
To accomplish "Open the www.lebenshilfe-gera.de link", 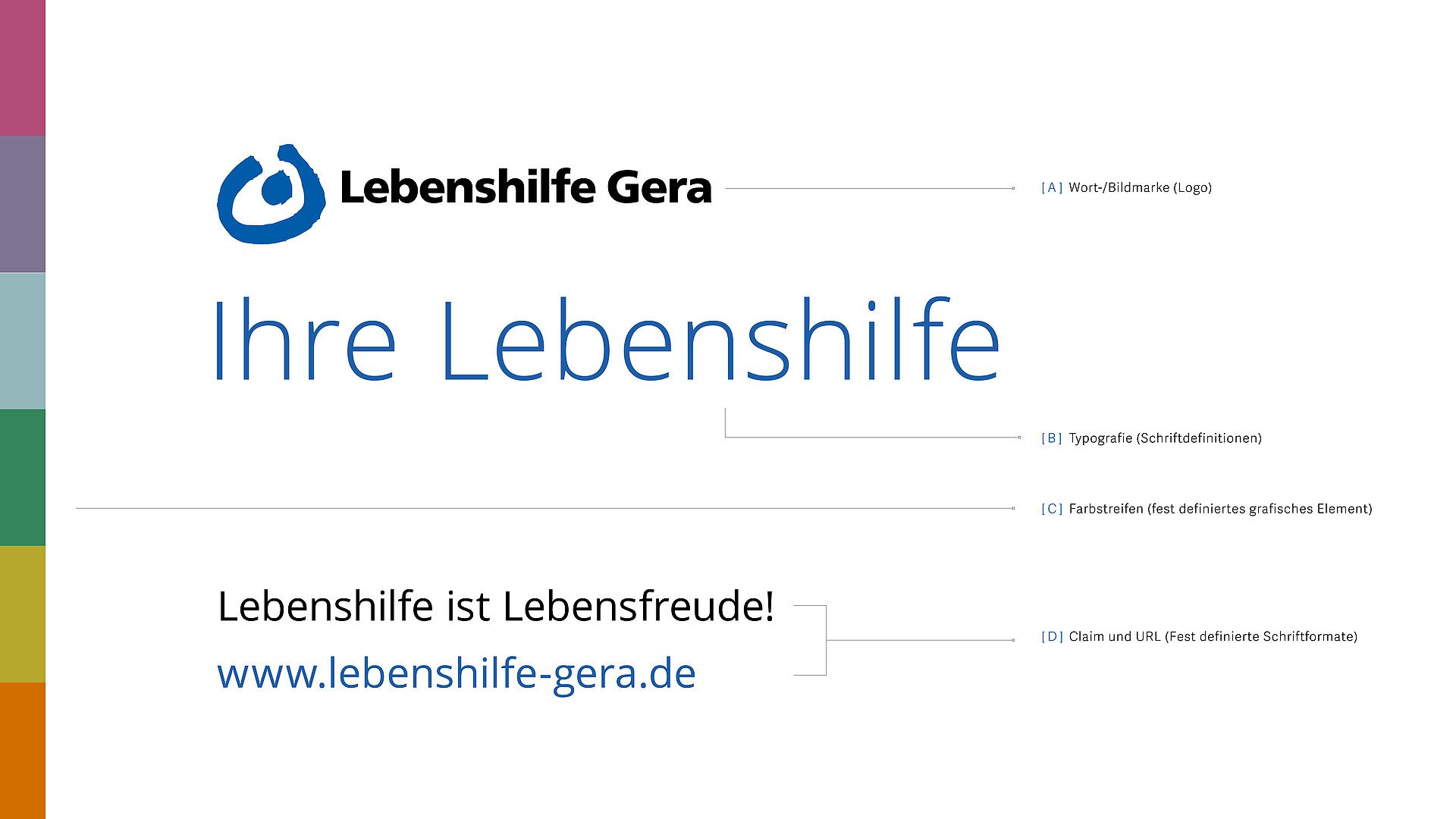I will click(x=457, y=673).
